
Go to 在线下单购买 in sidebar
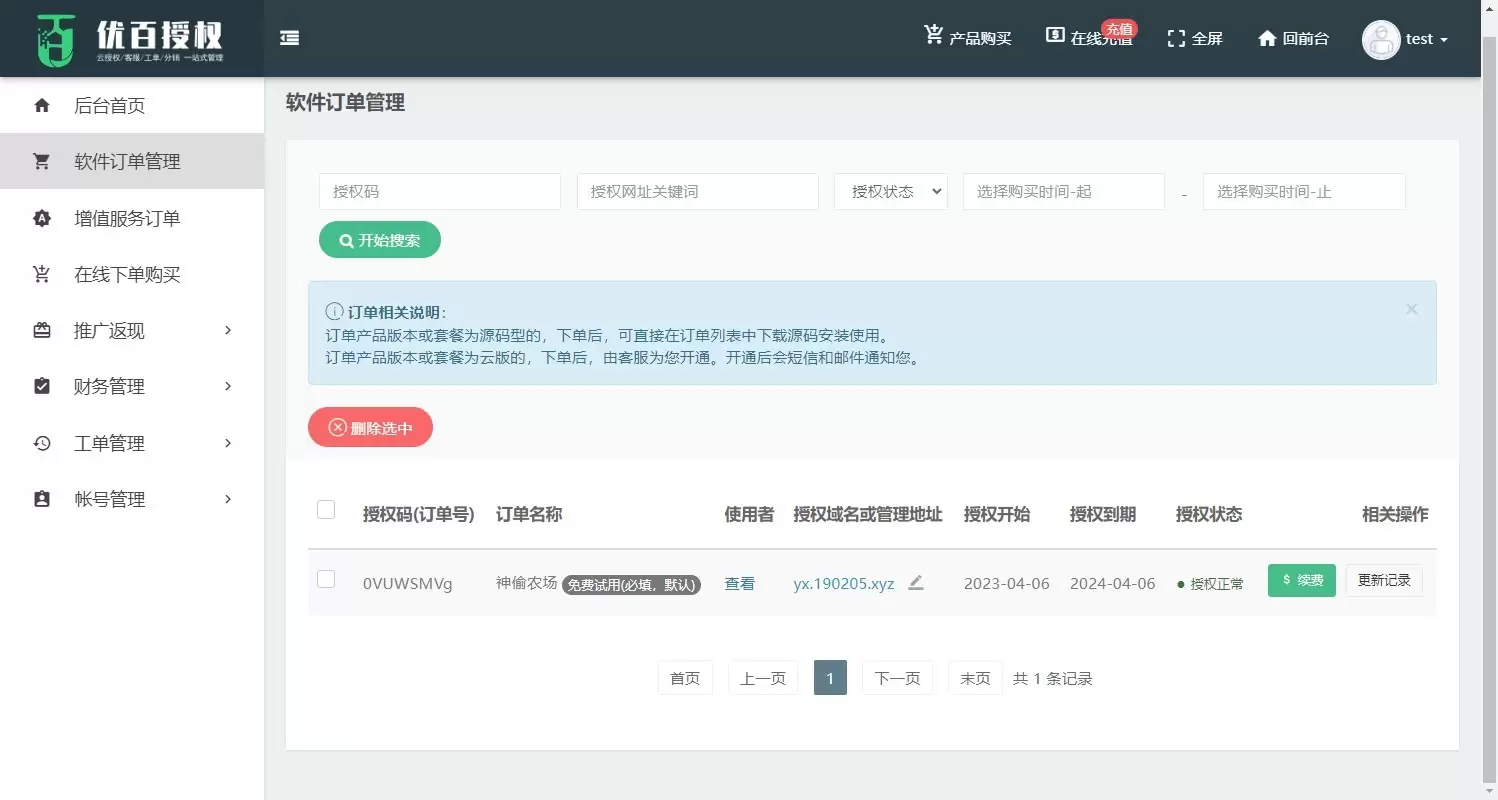tap(132, 274)
